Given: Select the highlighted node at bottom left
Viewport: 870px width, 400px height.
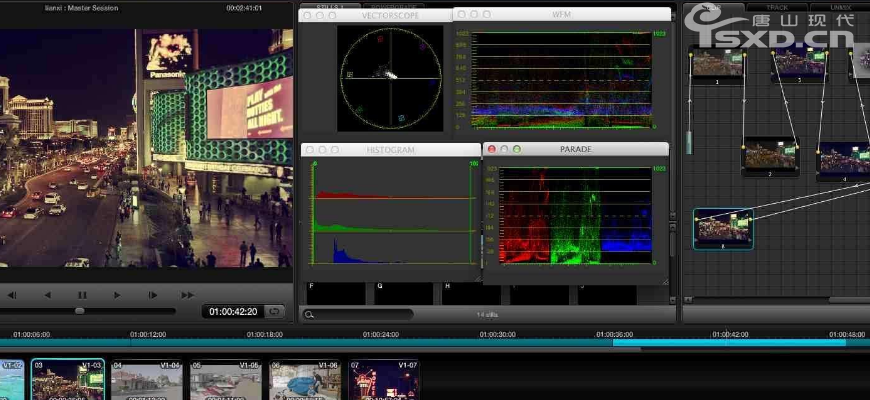Looking at the screenshot, I should pyautogui.click(x=723, y=228).
